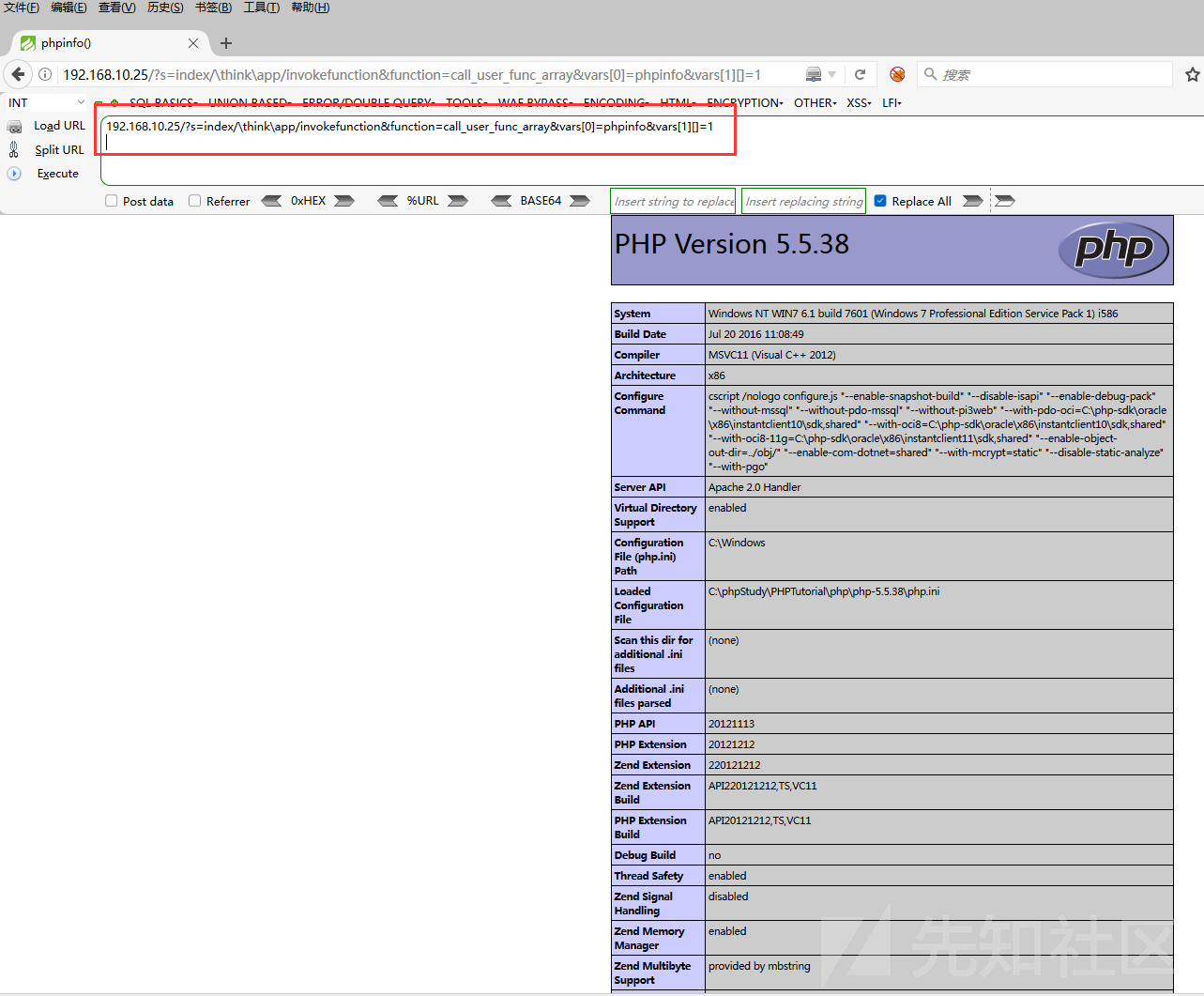The image size is (1204, 996).
Task: Show site information icon in address bar
Action: tap(44, 74)
